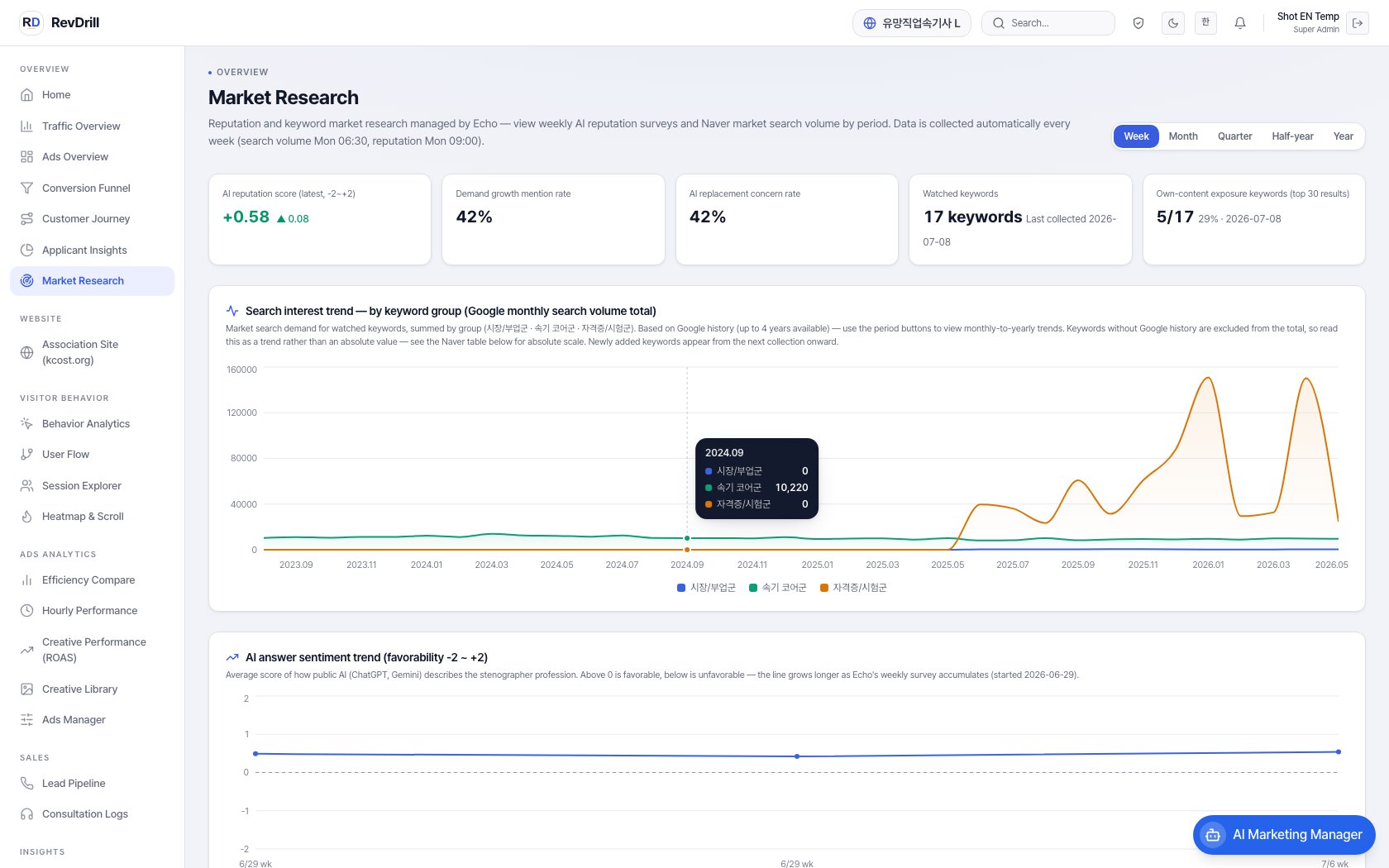
Task: Open Creative Library image icon
Action: [x=27, y=689]
